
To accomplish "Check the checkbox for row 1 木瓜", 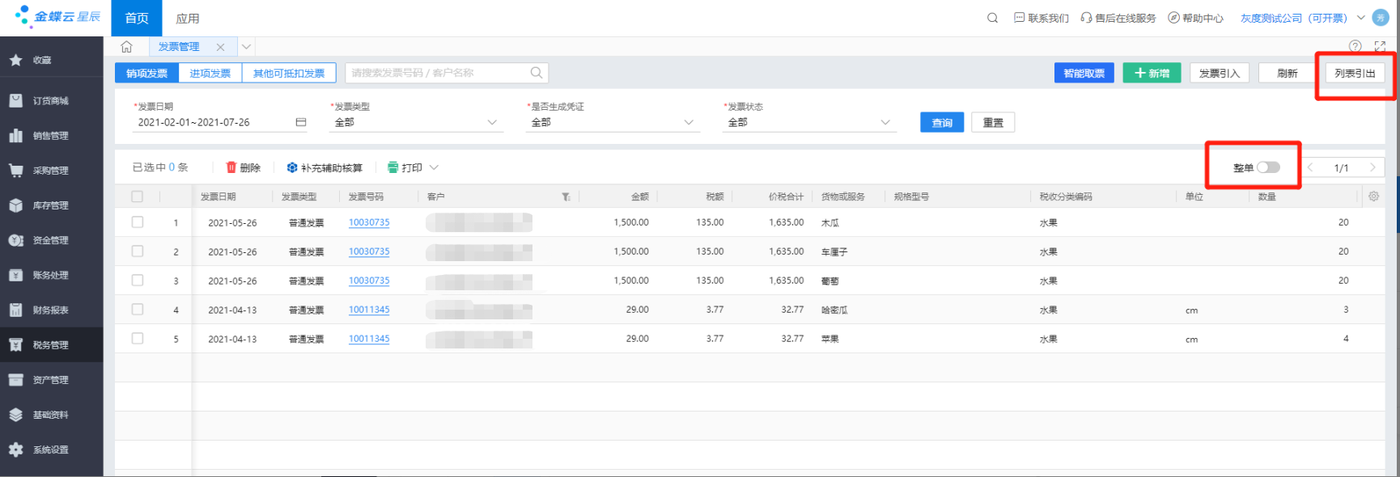I will coord(137,222).
